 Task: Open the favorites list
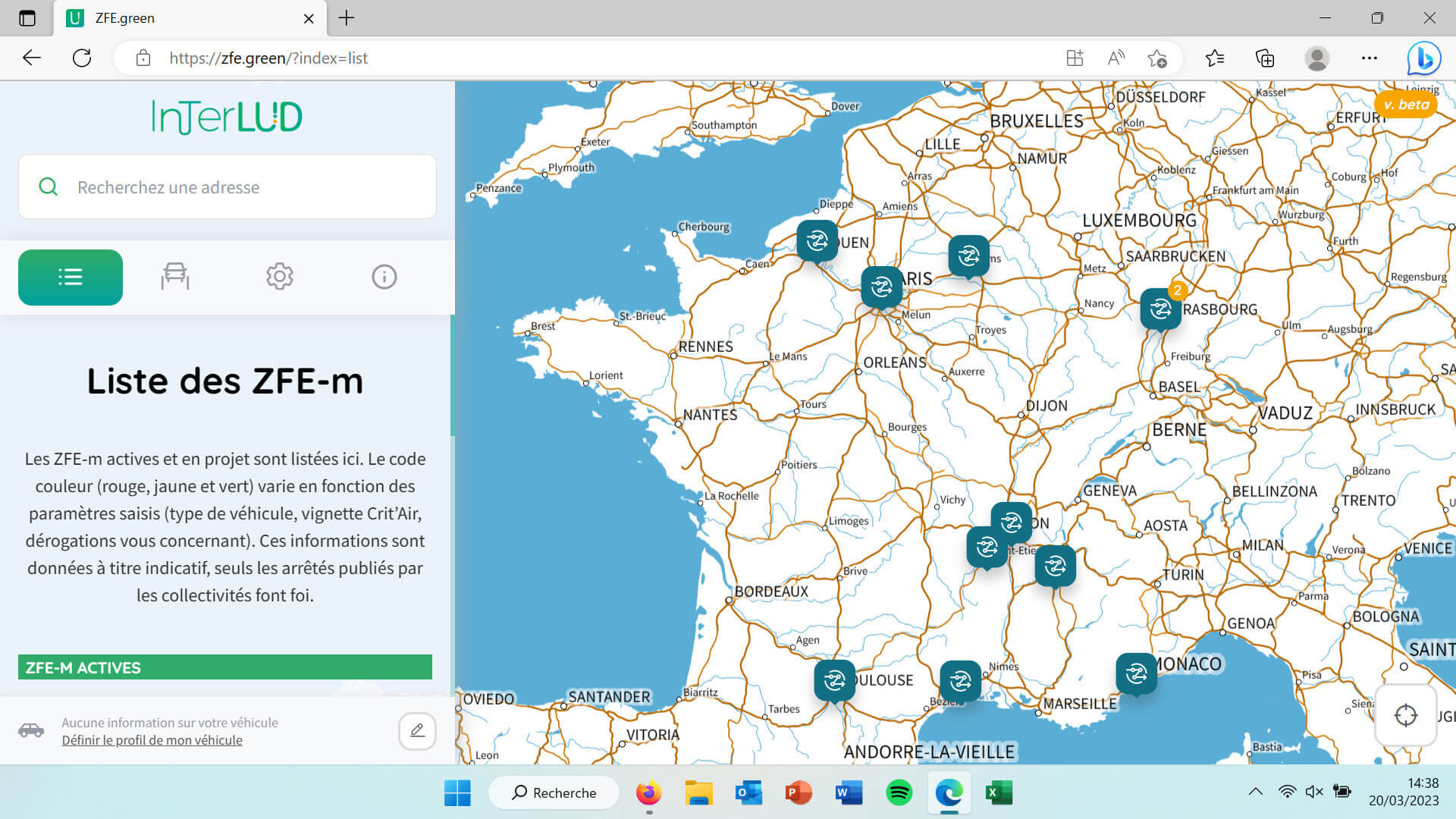(1215, 58)
